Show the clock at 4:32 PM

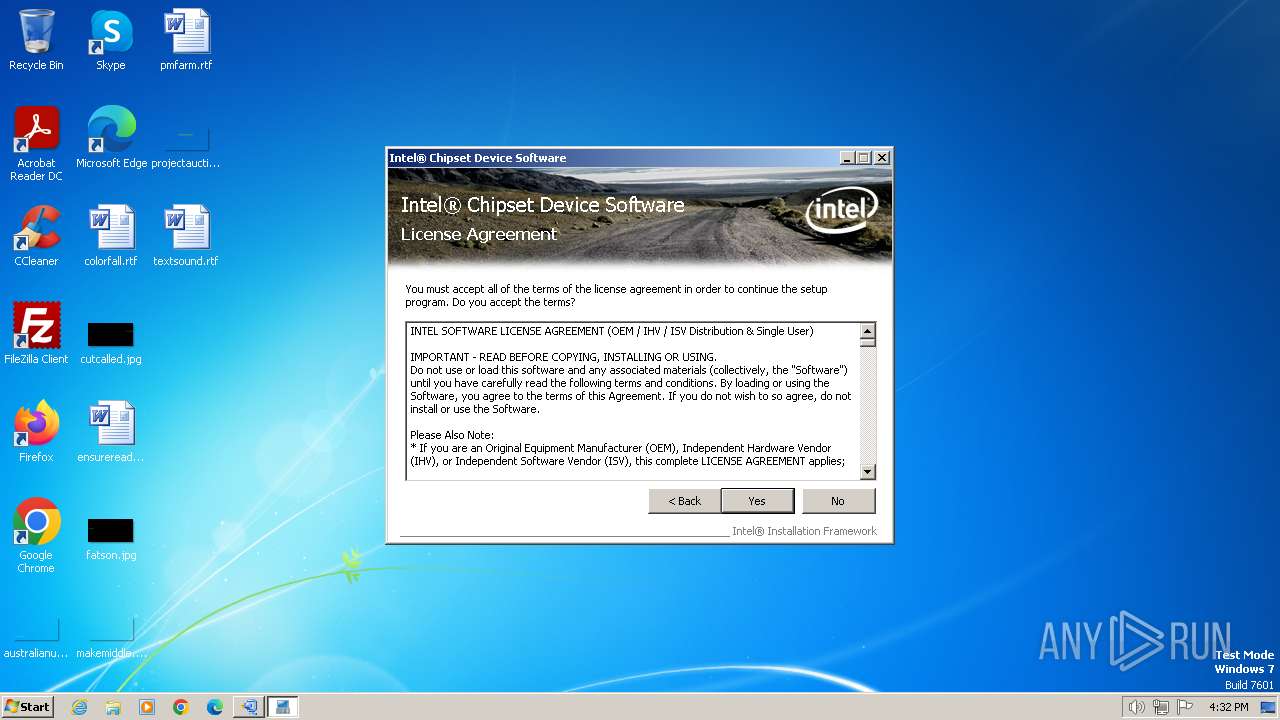1228,707
